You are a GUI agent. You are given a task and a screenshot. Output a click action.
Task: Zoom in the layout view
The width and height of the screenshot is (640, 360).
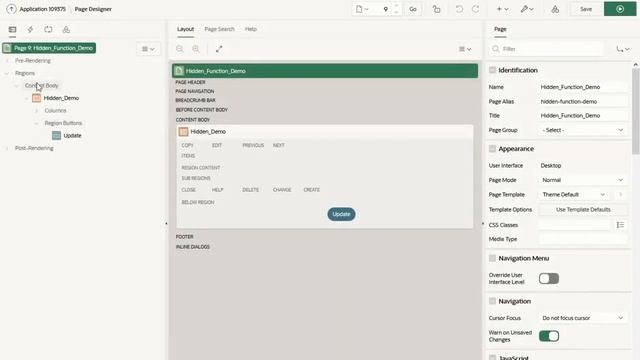point(196,49)
